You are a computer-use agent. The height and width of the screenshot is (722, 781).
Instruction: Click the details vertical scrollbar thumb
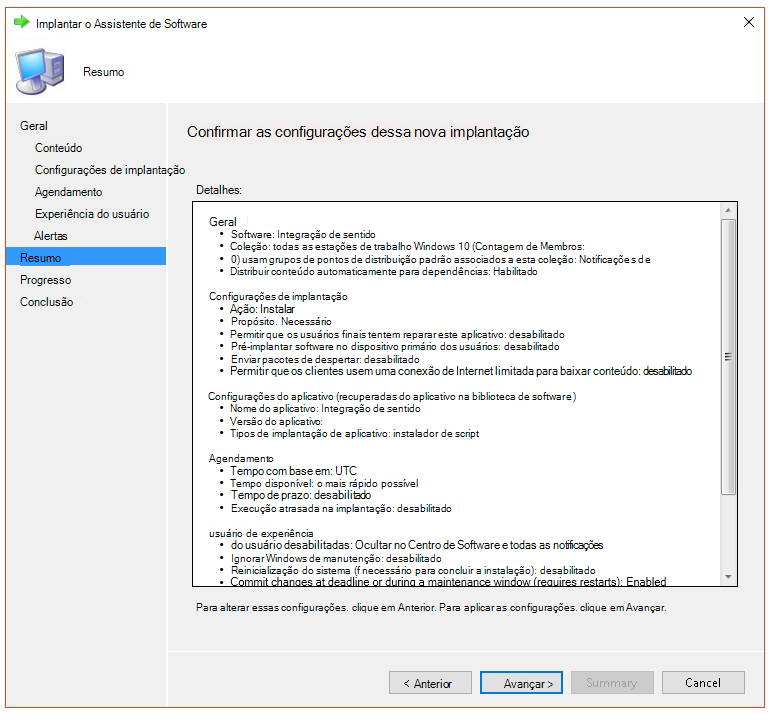click(728, 357)
